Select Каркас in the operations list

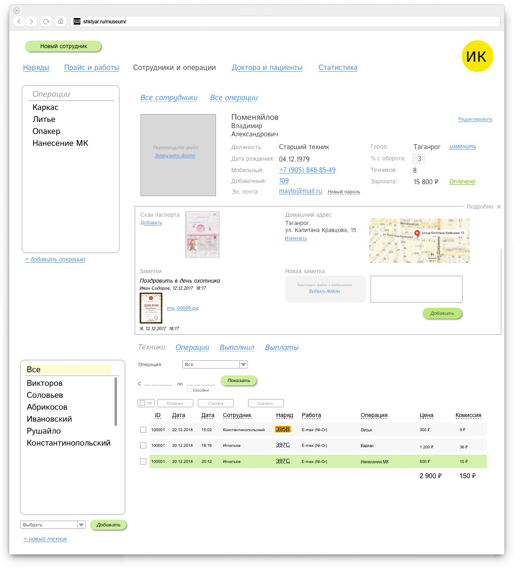point(45,107)
